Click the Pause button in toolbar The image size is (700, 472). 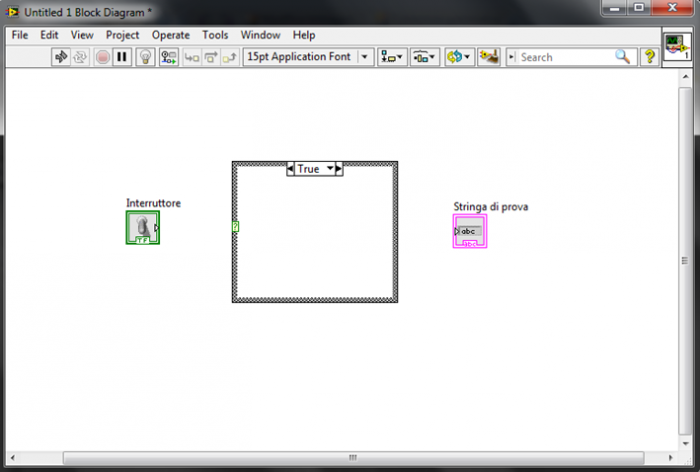tap(122, 57)
